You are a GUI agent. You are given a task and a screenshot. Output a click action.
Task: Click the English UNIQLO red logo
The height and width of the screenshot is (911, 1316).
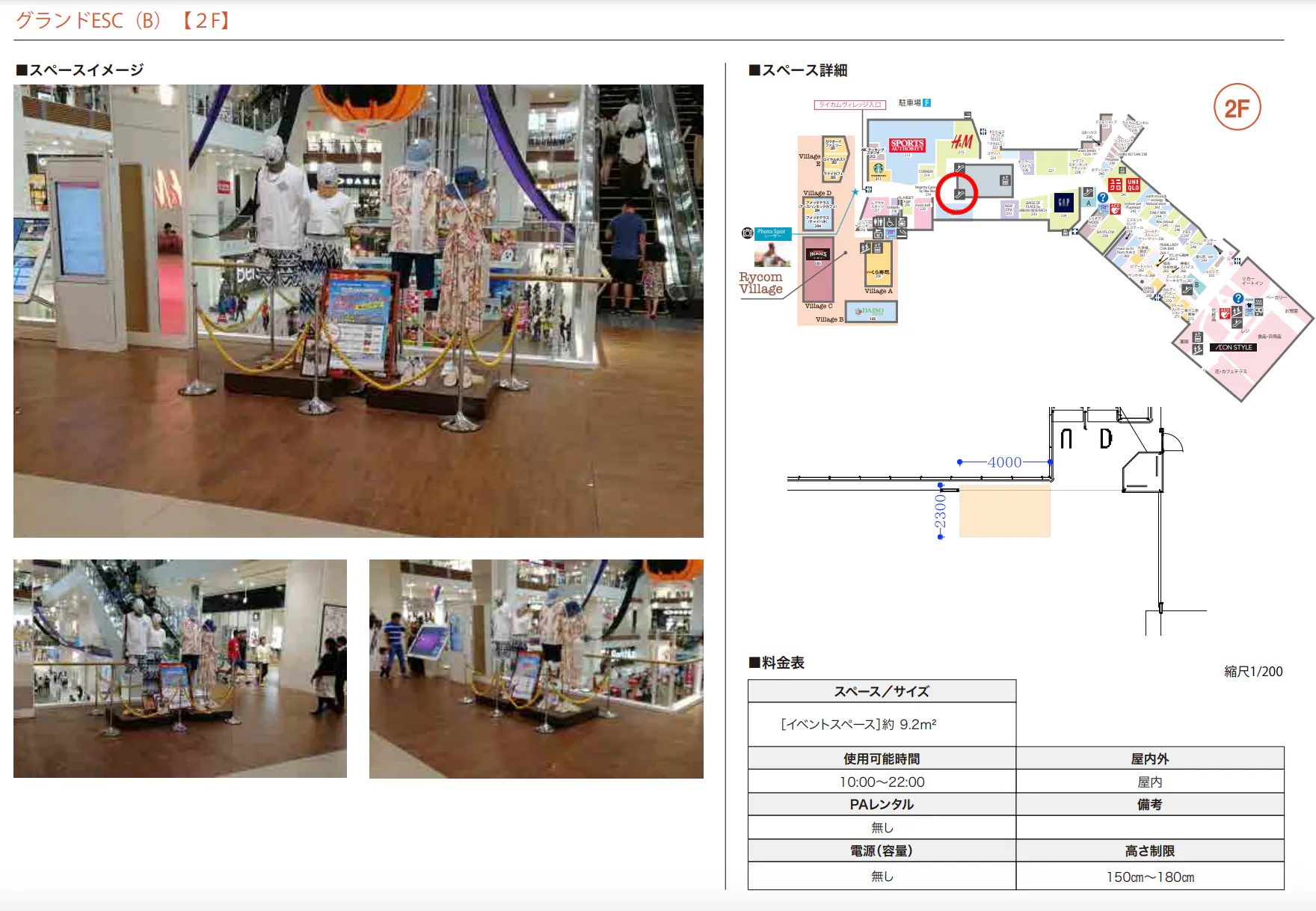click(1133, 185)
